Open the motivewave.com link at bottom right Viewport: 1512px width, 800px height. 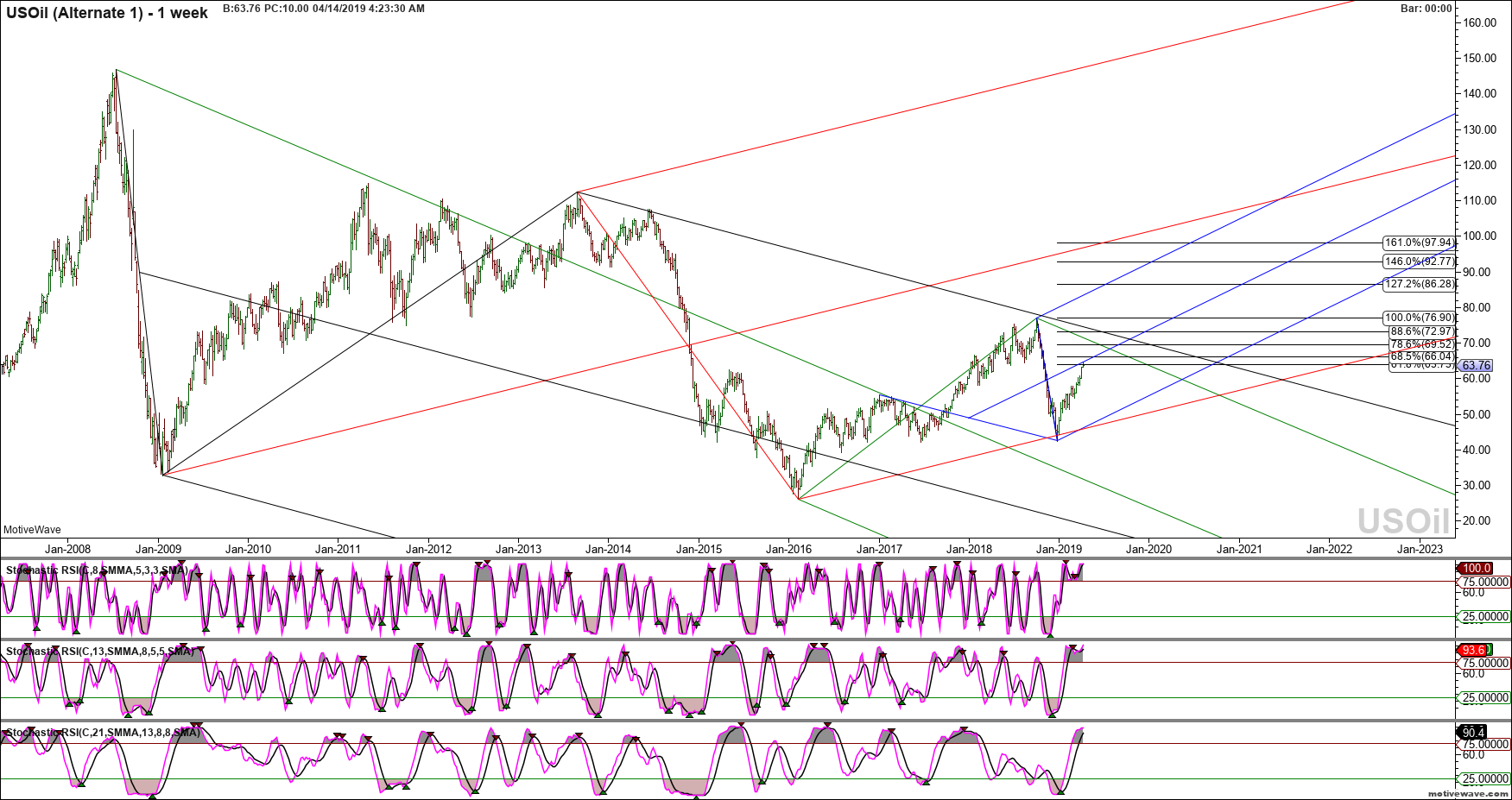click(x=1467, y=793)
